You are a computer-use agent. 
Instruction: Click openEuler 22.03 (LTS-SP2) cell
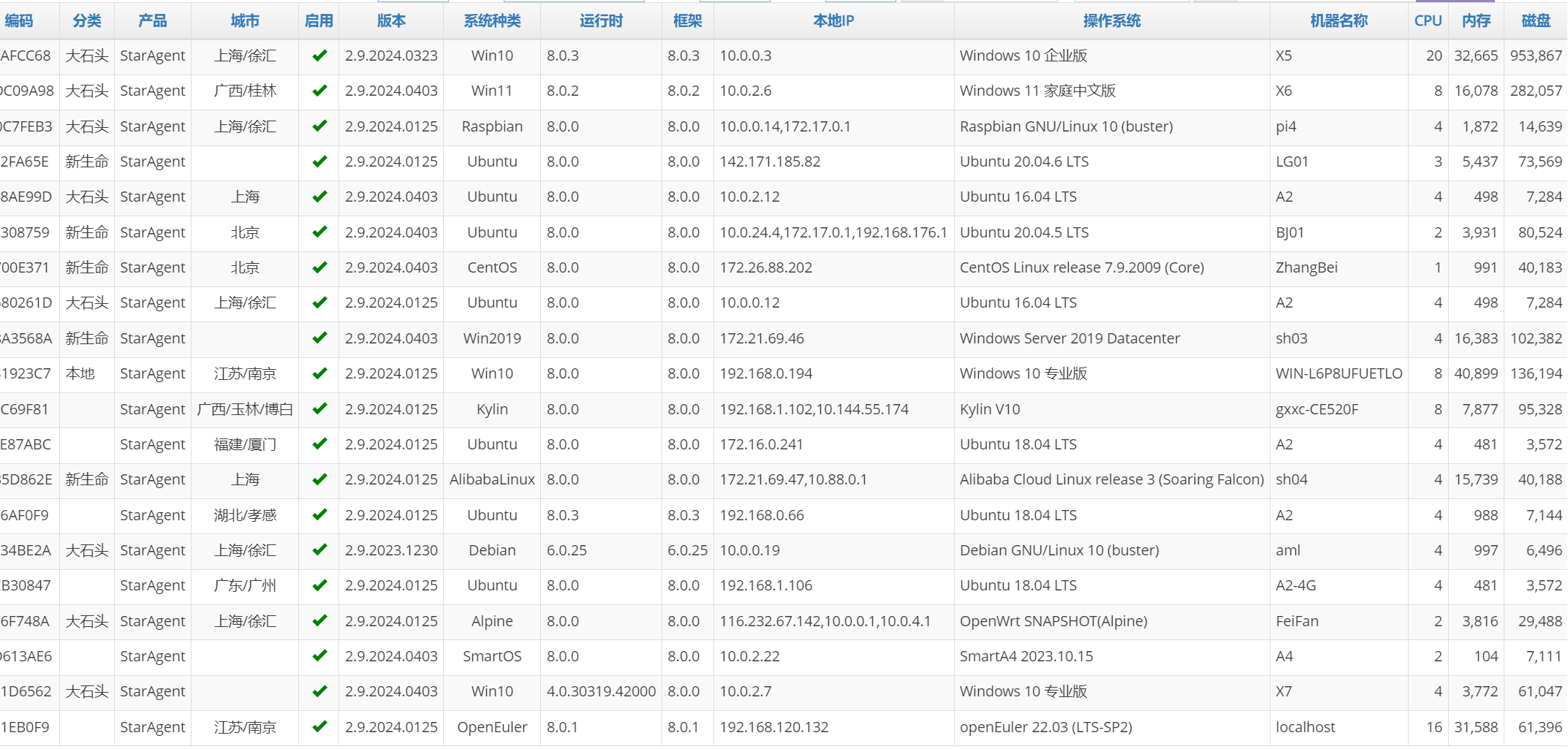1045,727
